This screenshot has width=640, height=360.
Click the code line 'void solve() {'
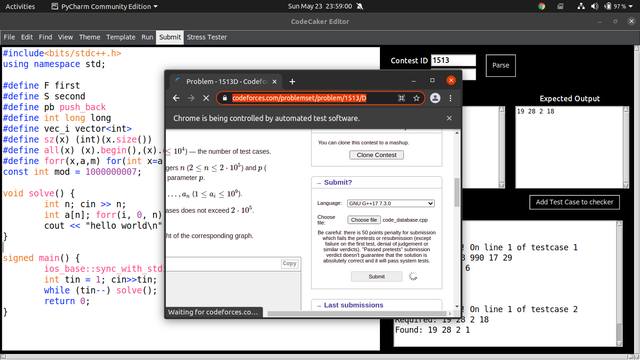pos(39,193)
